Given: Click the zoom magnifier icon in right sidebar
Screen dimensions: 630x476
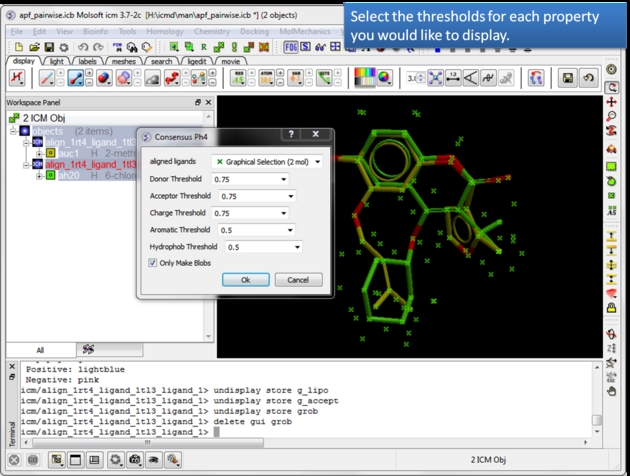Looking at the screenshot, I should [x=611, y=117].
